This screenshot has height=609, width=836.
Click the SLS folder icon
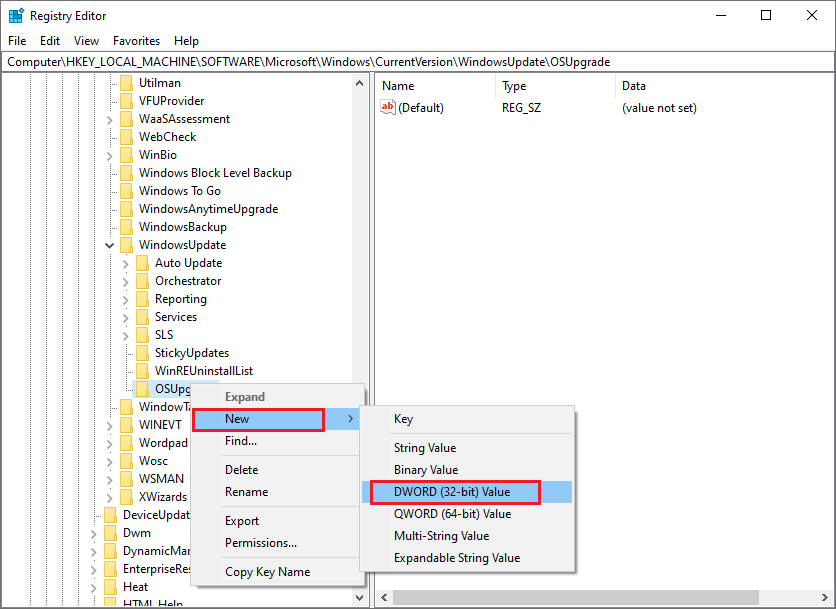click(142, 335)
